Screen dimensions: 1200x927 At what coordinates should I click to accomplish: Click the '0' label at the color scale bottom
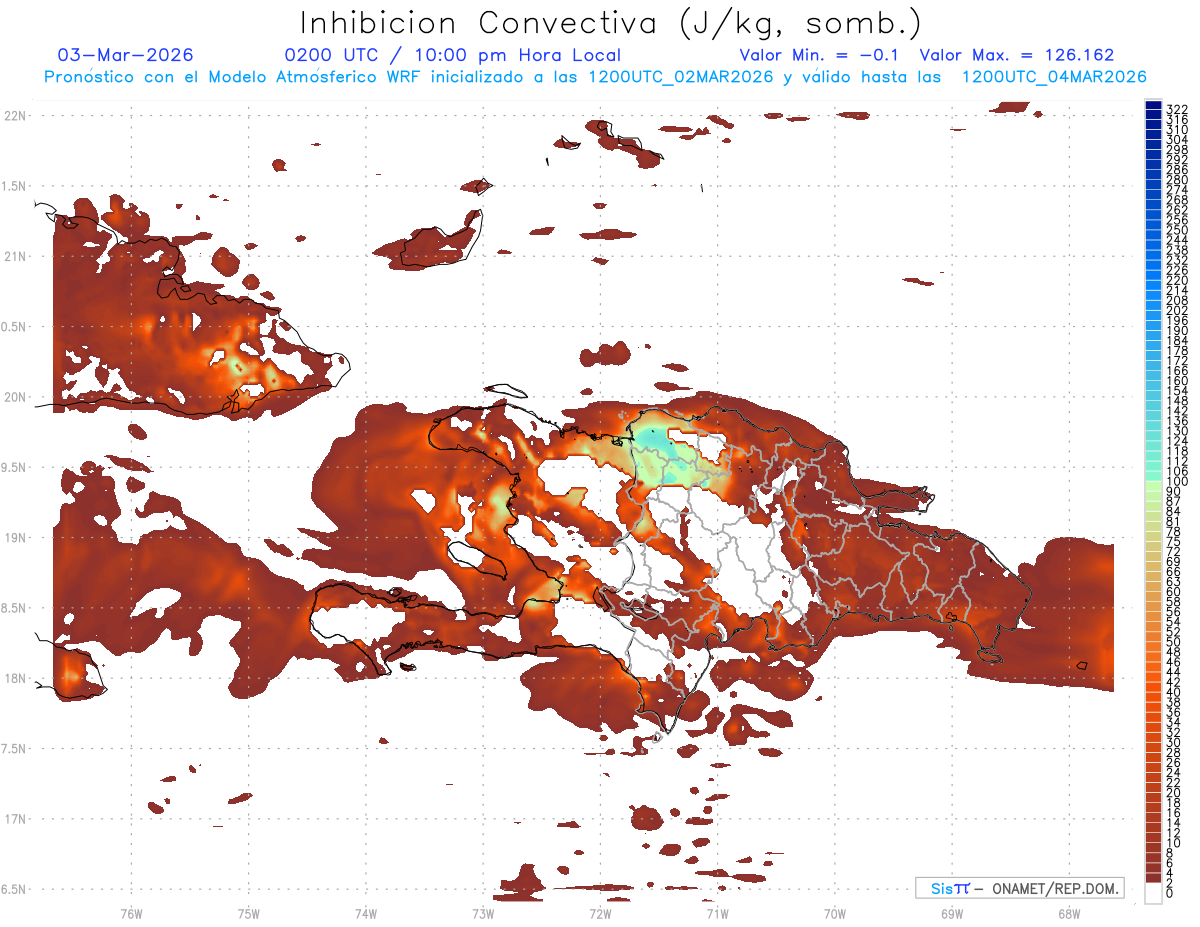[x=1169, y=894]
